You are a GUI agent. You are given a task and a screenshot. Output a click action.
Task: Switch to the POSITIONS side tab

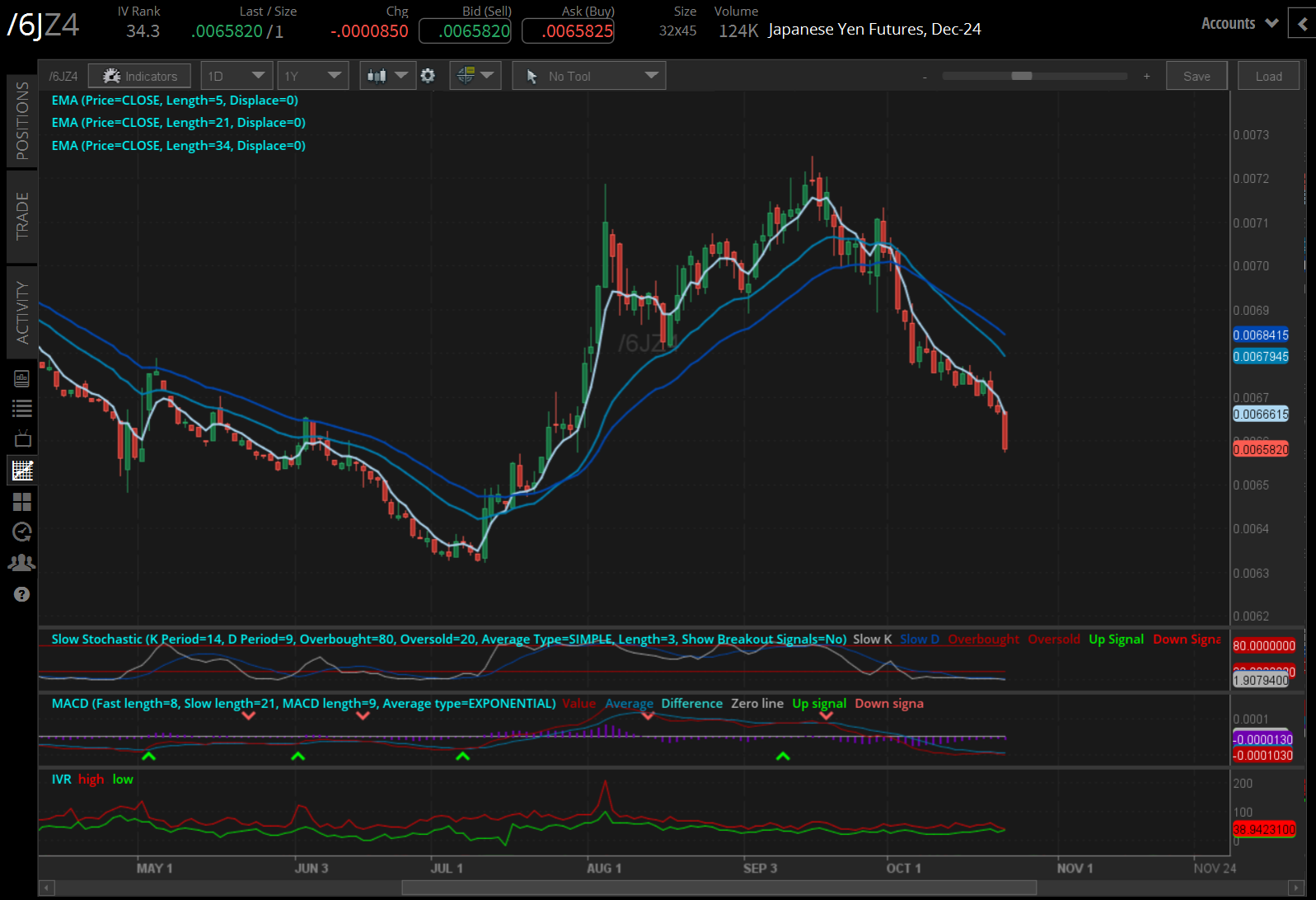click(x=22, y=121)
